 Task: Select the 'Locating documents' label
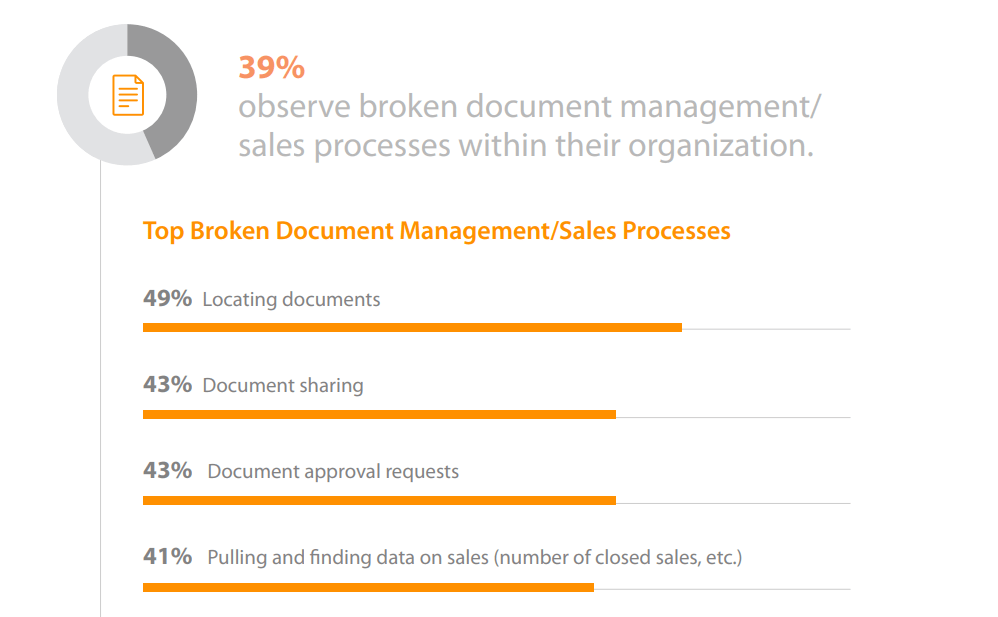pos(291,299)
